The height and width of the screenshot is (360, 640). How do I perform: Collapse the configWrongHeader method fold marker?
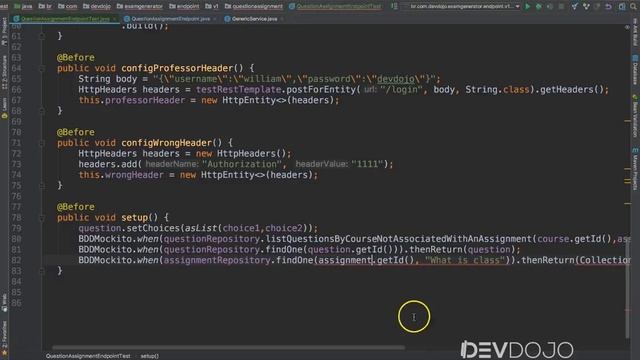[x=42, y=143]
